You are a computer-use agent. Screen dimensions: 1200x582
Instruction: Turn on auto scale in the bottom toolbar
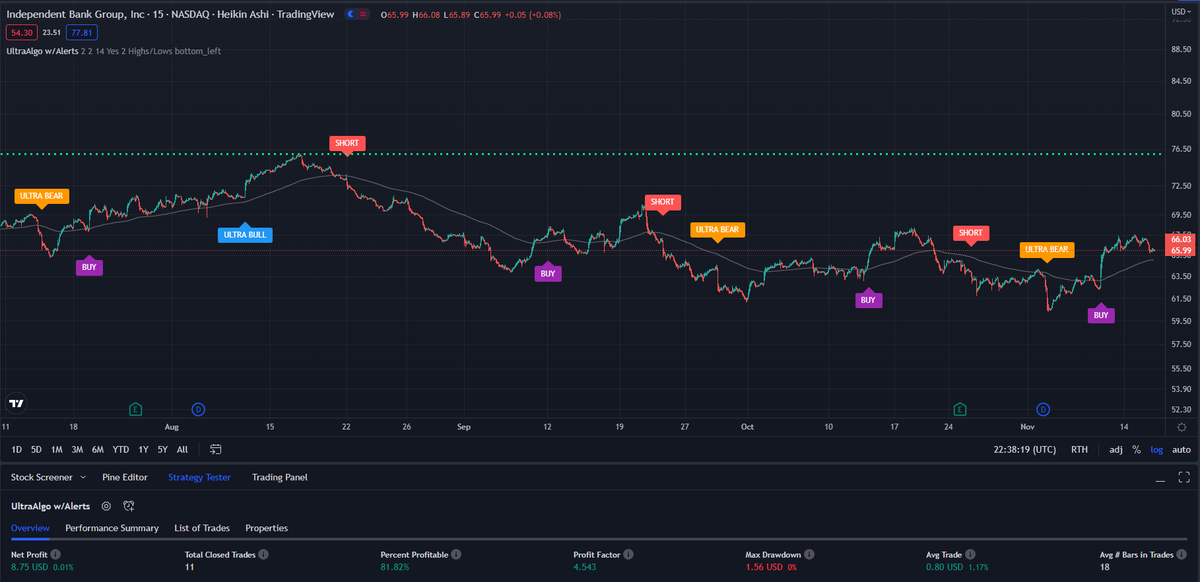tap(1182, 449)
